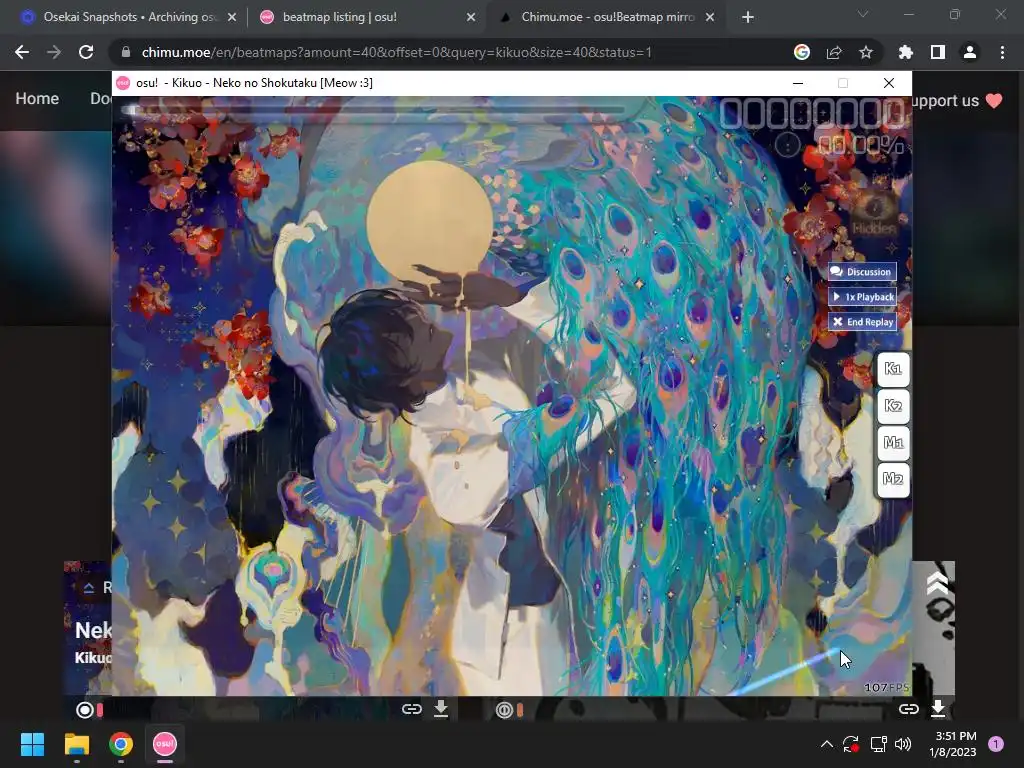1024x768 pixels.
Task: Click the K1 key overlay indicator
Action: pos(893,369)
